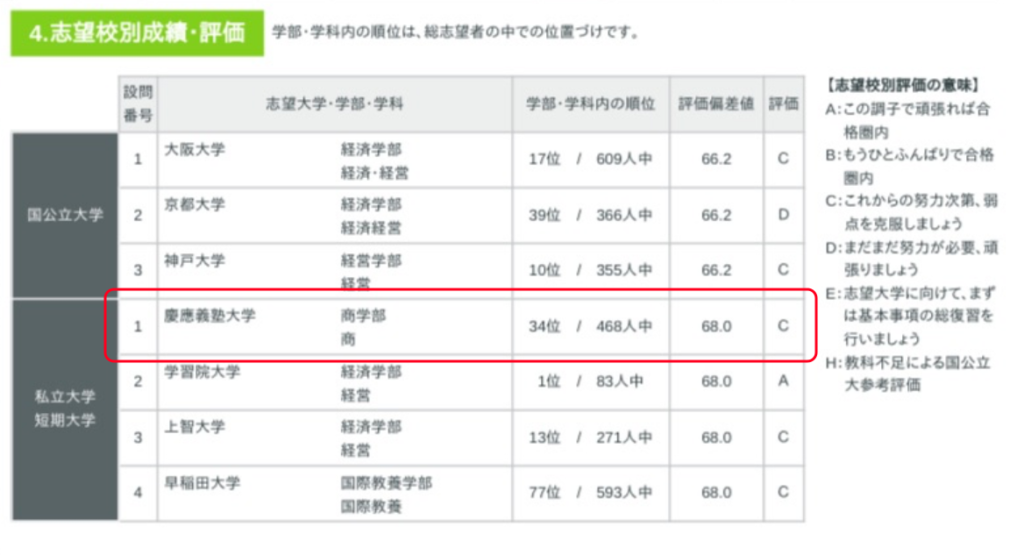Click the 志望大学・学部・学科 column header

tap(335, 104)
